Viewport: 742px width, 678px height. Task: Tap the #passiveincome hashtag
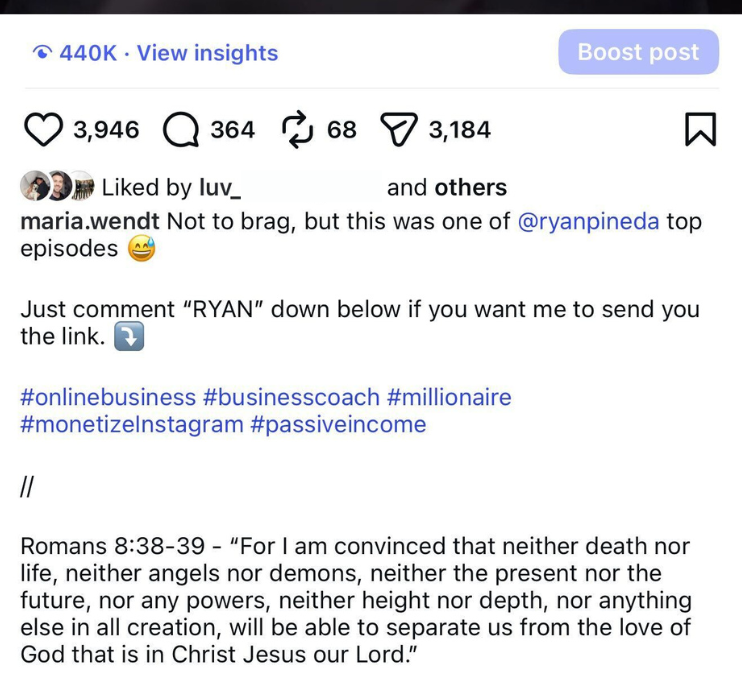338,424
